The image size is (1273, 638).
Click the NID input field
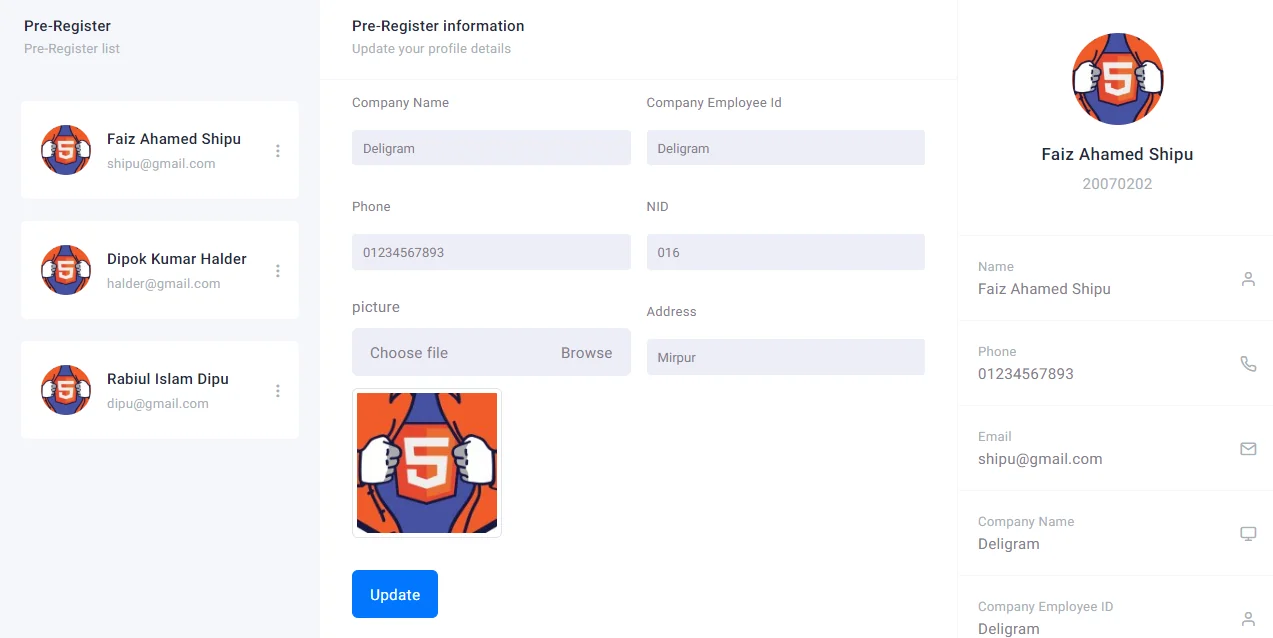(785, 252)
